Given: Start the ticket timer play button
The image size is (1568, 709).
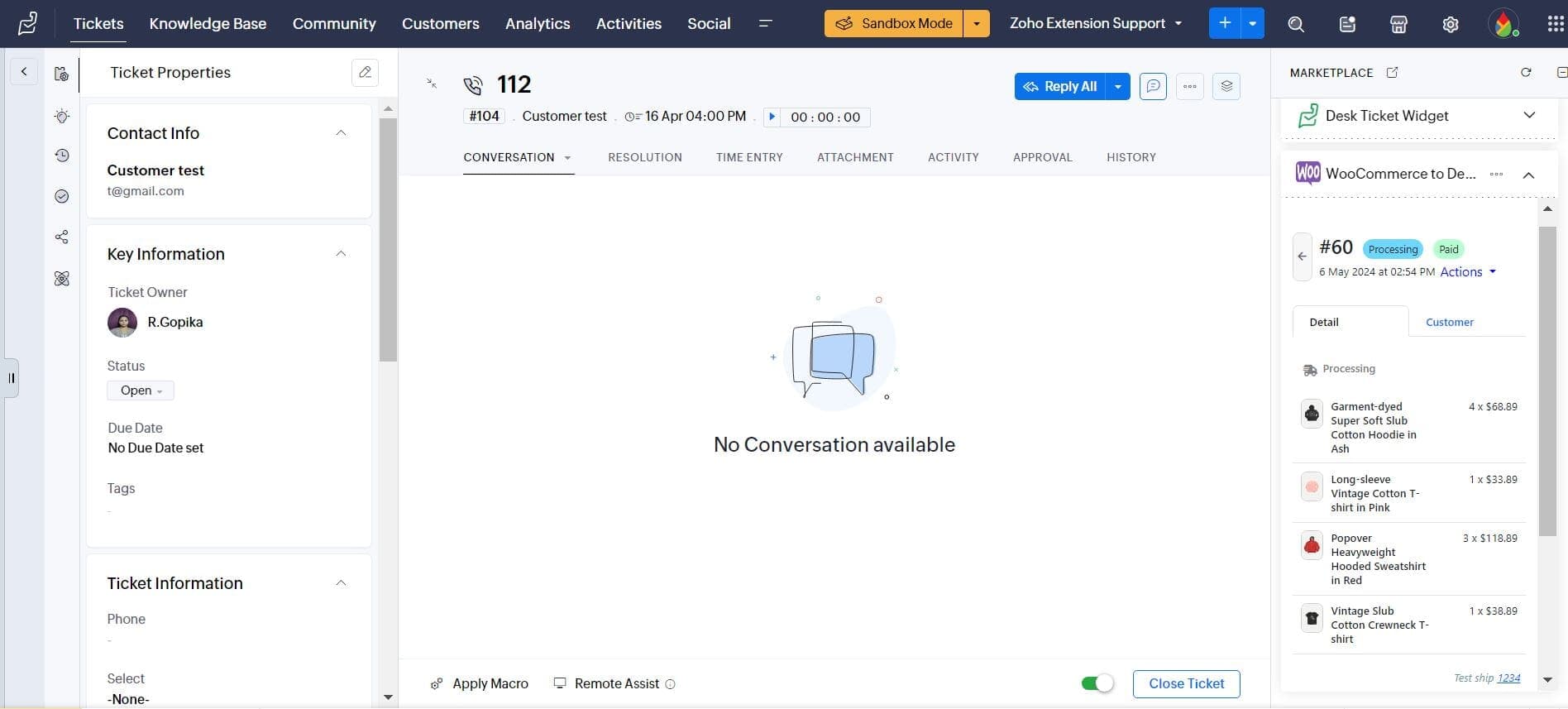Looking at the screenshot, I should click(772, 117).
